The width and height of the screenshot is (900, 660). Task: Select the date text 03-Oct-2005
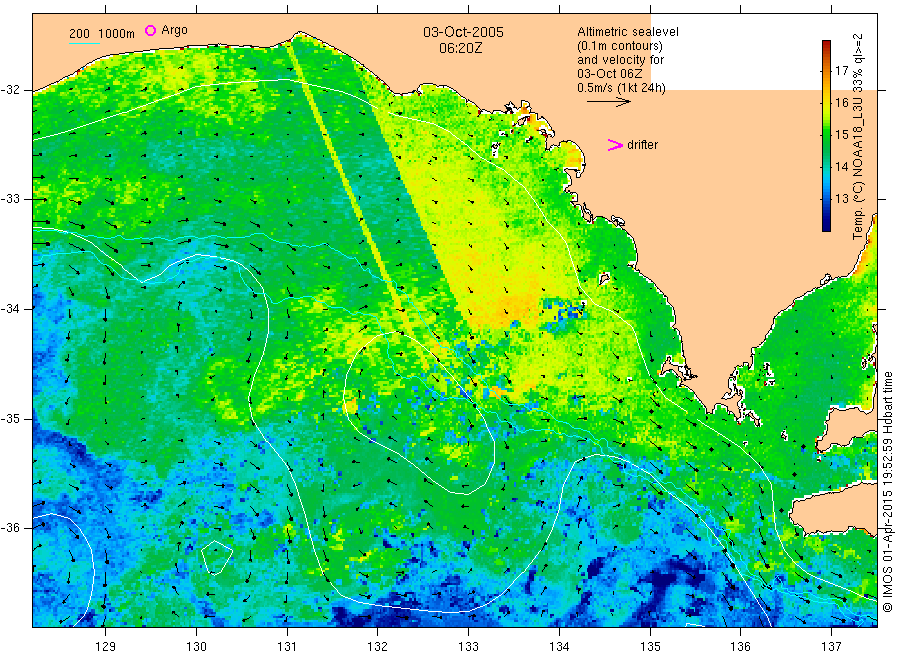coord(463,32)
